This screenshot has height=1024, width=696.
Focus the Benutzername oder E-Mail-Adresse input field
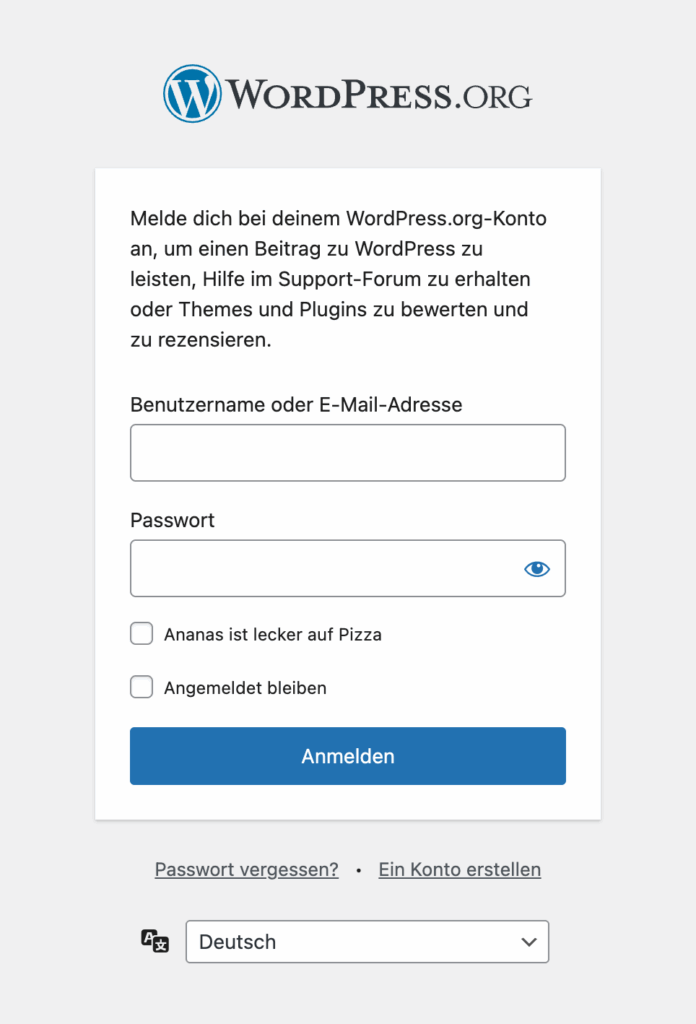347,453
